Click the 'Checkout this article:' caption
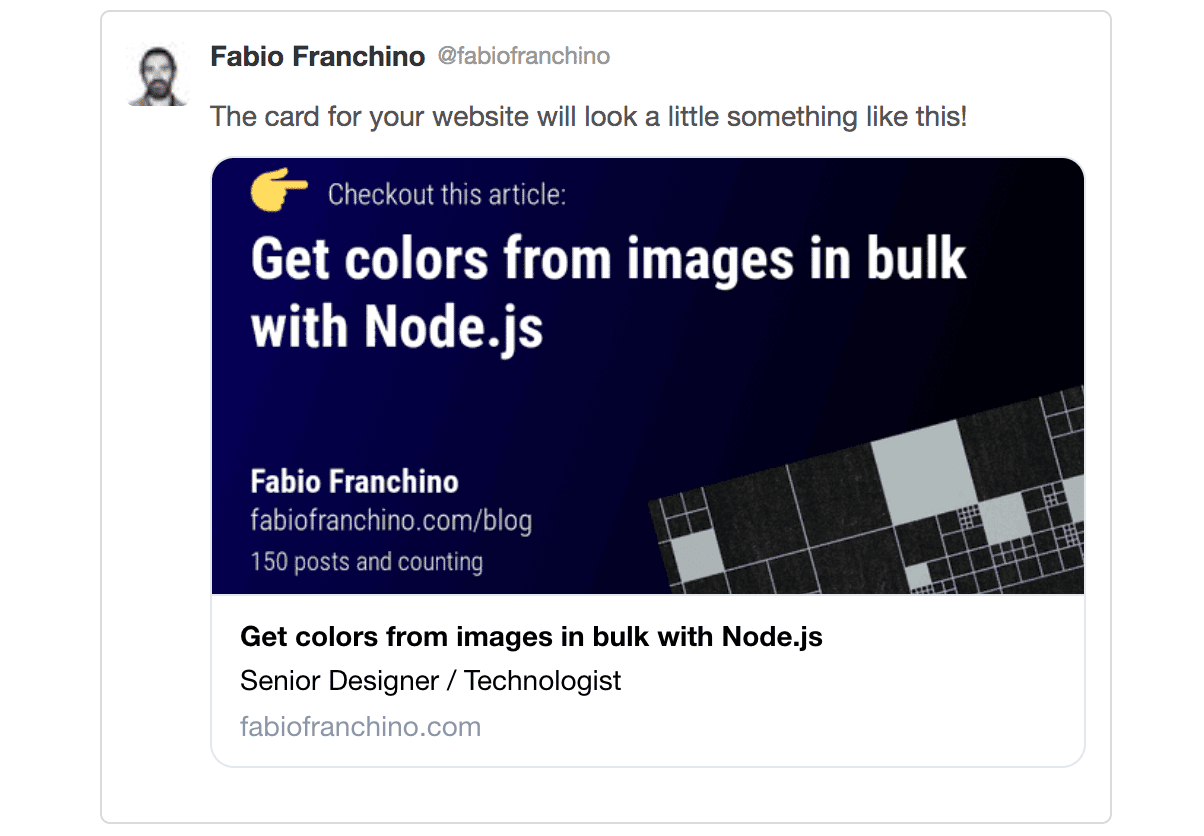This screenshot has width=1204, height=836. coord(447,193)
